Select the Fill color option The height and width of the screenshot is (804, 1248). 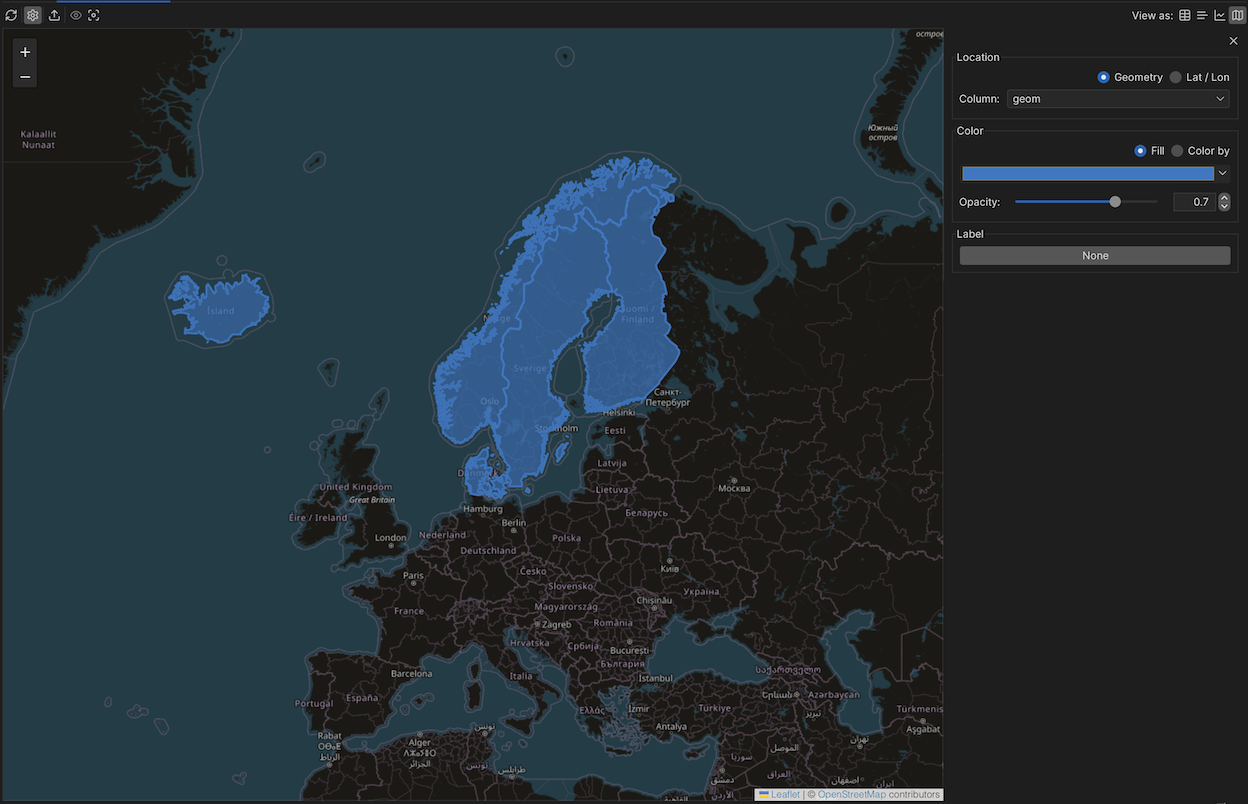pos(1149,151)
